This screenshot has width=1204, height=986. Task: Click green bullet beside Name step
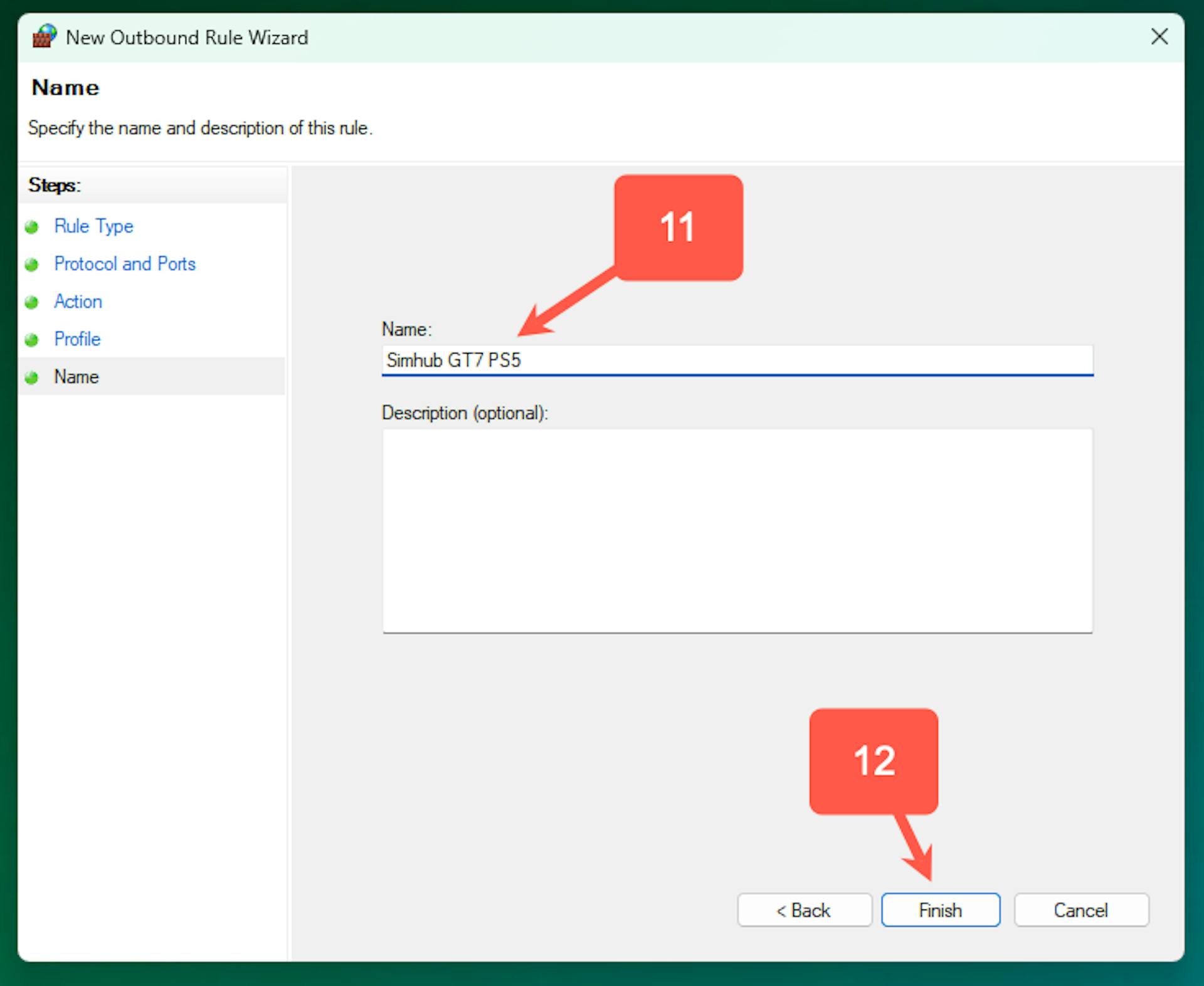[32, 377]
